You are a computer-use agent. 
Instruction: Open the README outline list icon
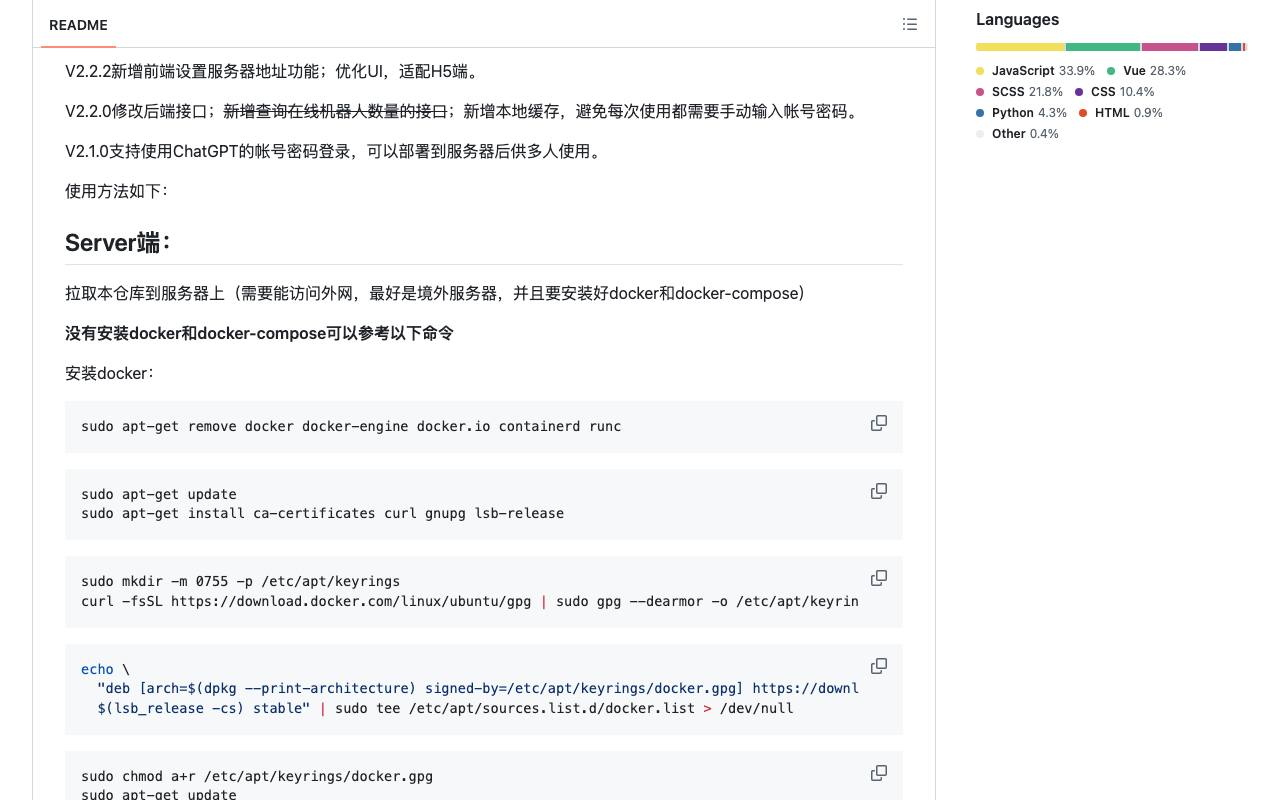(910, 24)
